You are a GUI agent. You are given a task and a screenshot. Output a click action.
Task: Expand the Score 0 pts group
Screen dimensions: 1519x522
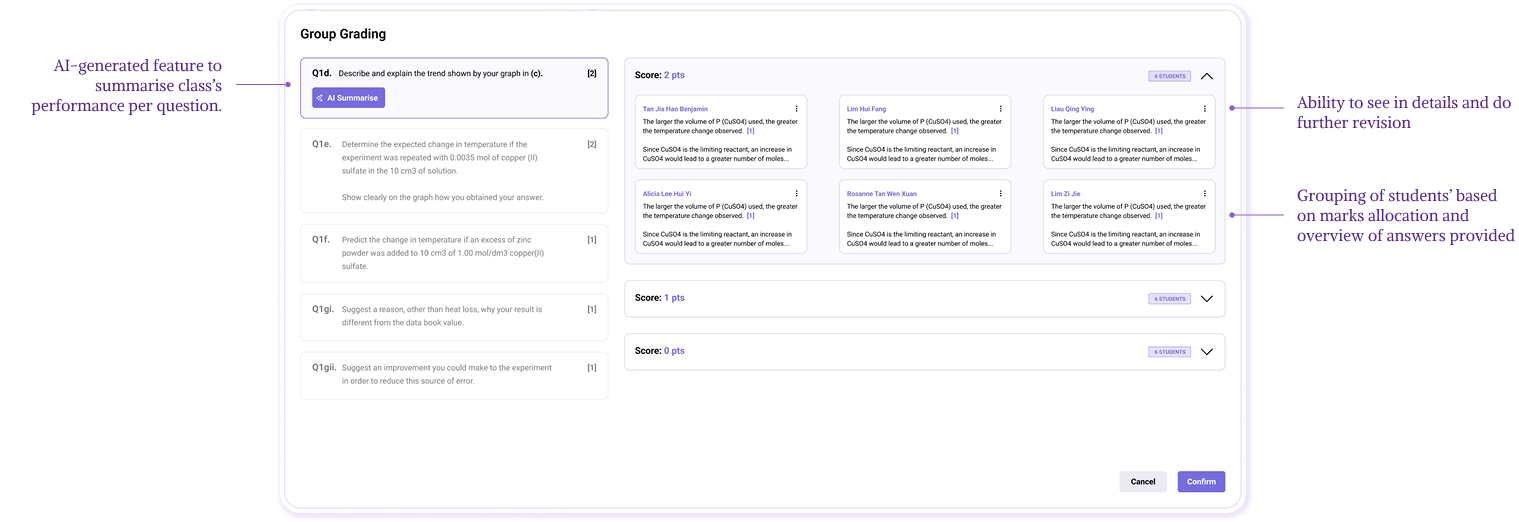pyautogui.click(x=1206, y=352)
